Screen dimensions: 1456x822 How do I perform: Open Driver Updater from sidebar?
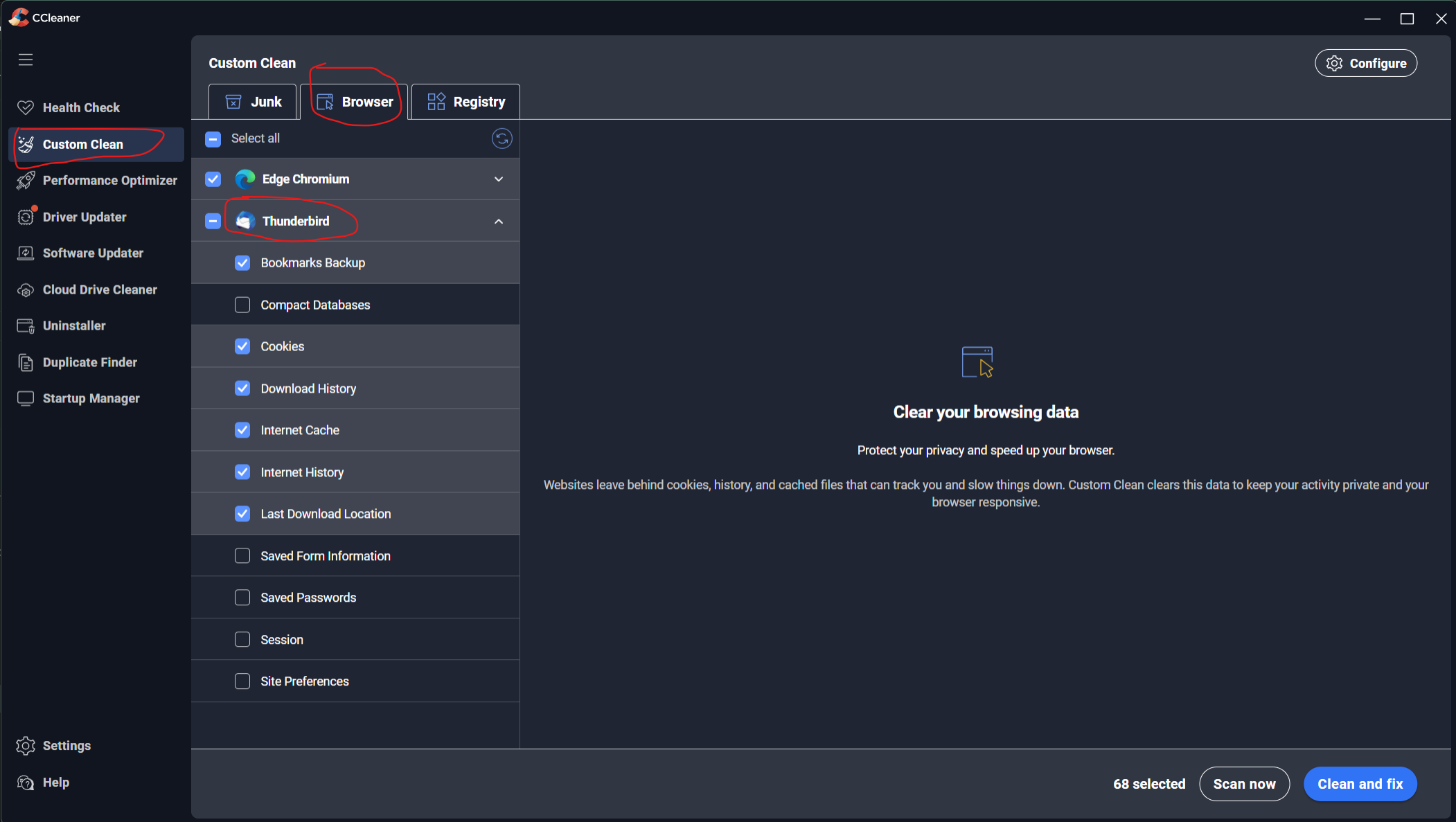pyautogui.click(x=96, y=217)
